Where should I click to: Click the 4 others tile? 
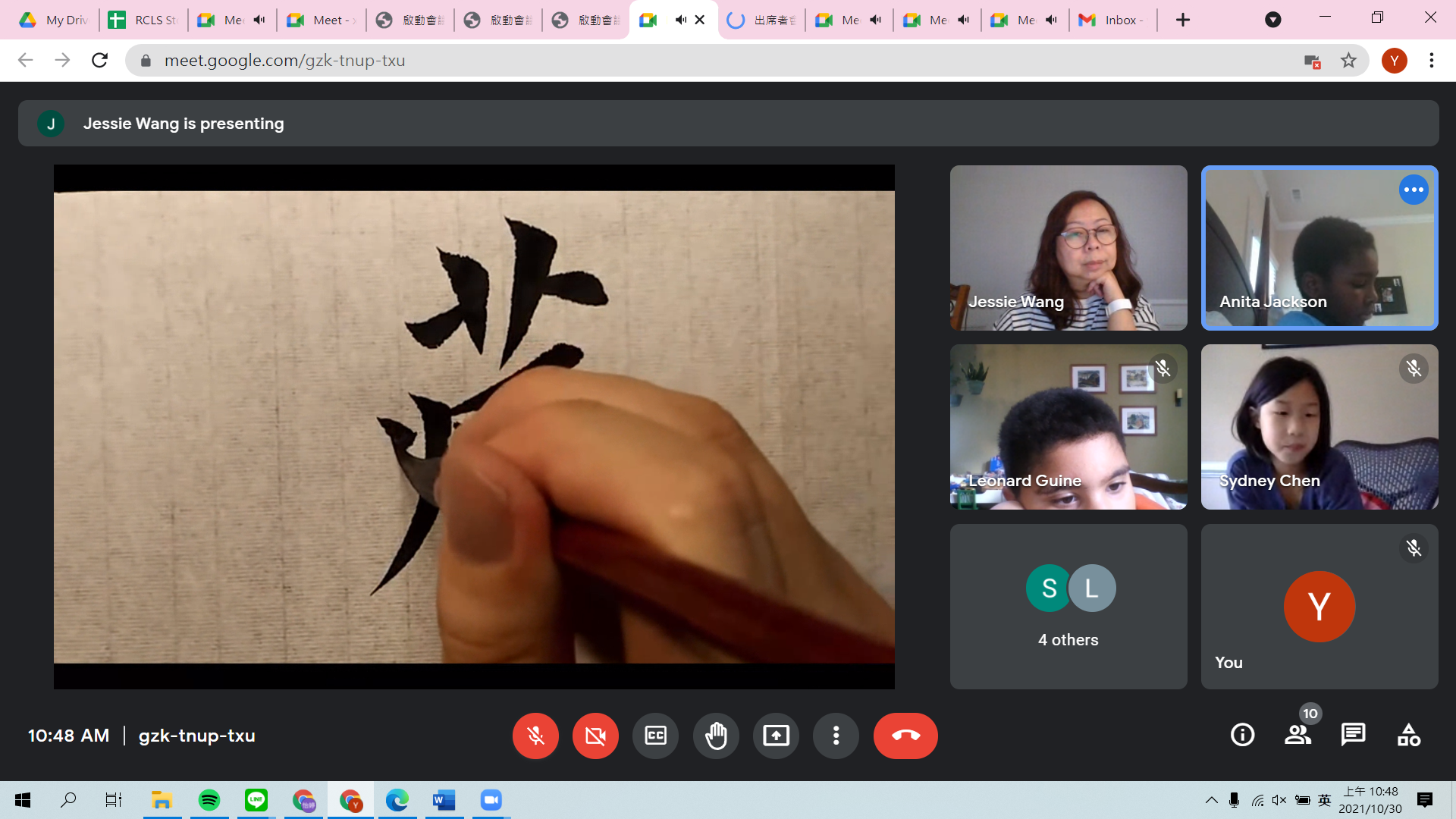coord(1068,607)
